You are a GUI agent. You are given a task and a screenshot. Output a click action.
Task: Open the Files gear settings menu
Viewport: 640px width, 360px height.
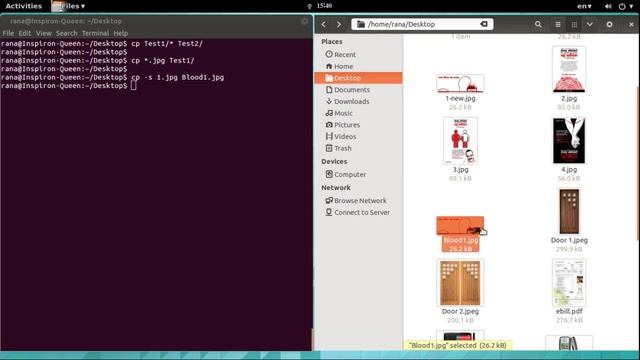609,24
